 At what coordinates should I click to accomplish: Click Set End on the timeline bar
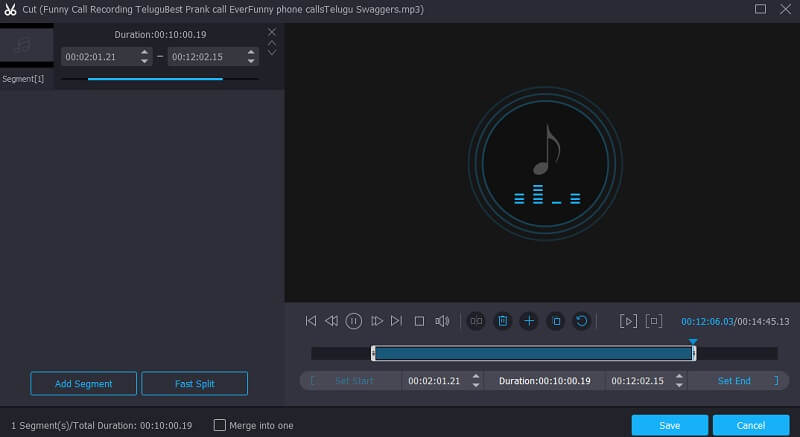pyautogui.click(x=734, y=381)
